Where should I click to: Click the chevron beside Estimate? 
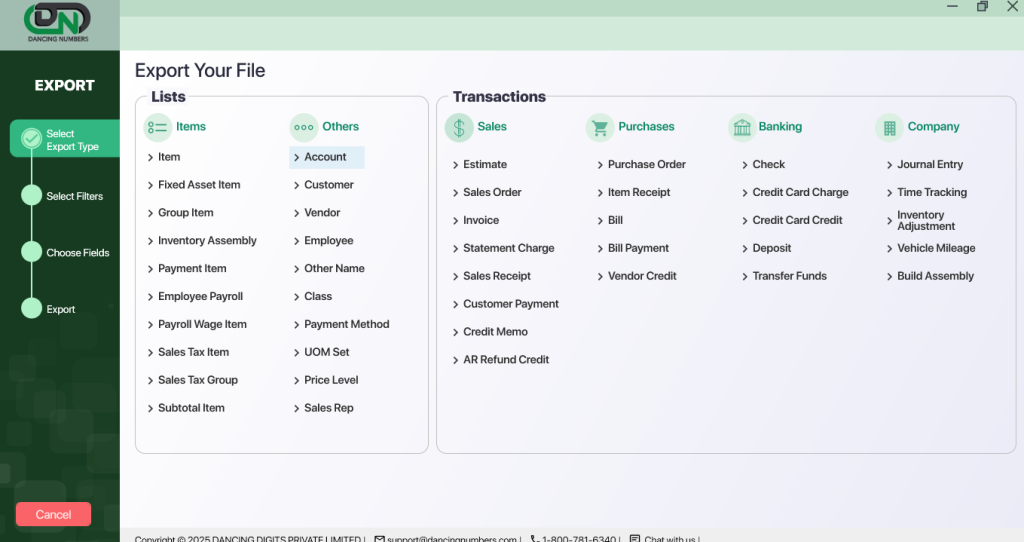pyautogui.click(x=455, y=165)
